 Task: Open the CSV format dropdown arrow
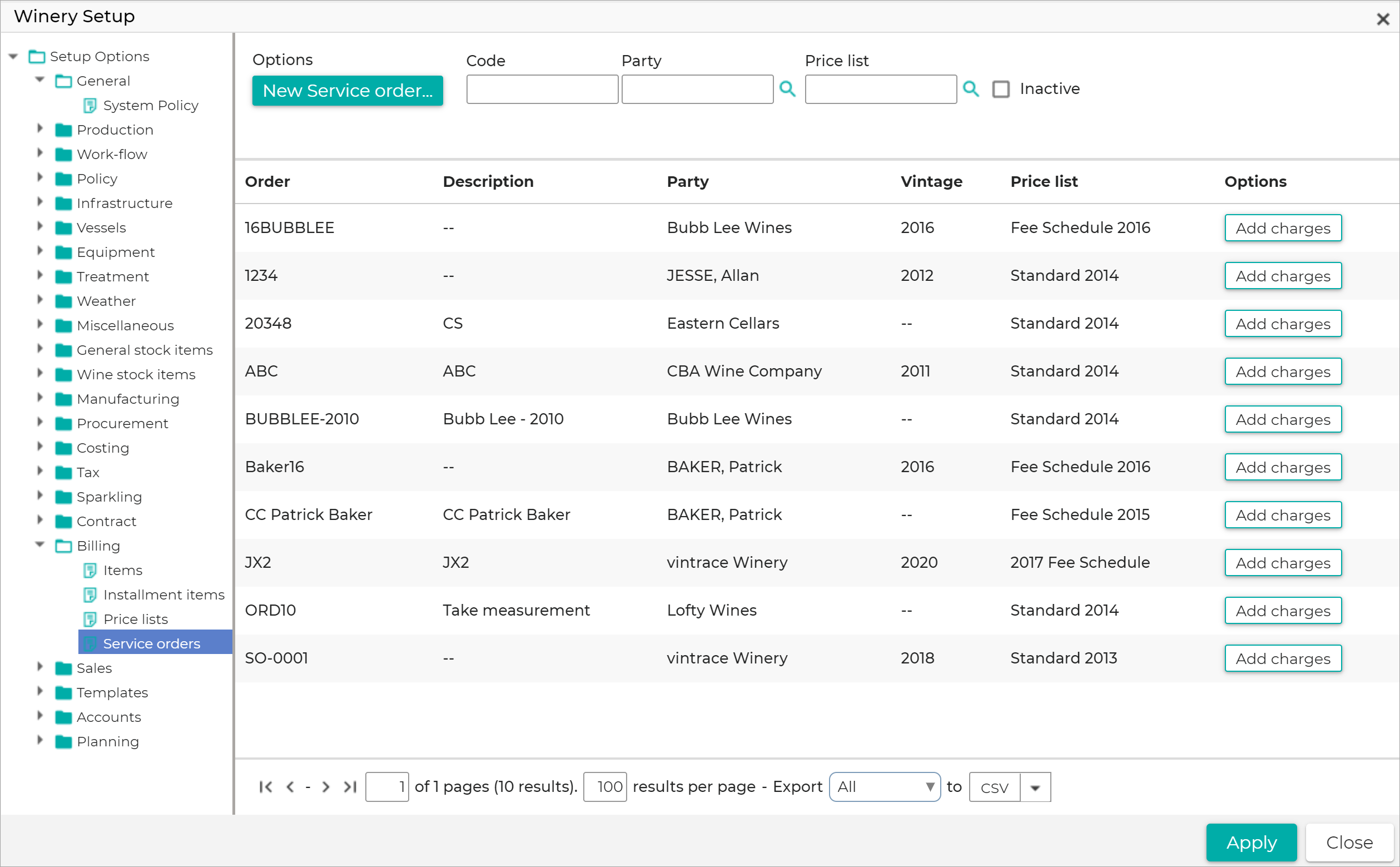1035,787
